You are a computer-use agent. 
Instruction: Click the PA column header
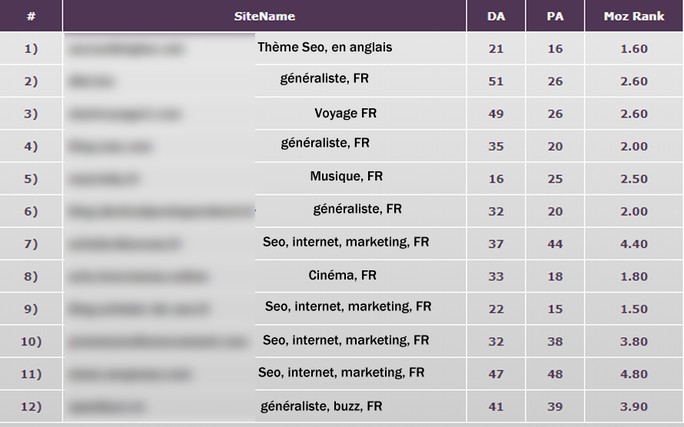point(555,16)
